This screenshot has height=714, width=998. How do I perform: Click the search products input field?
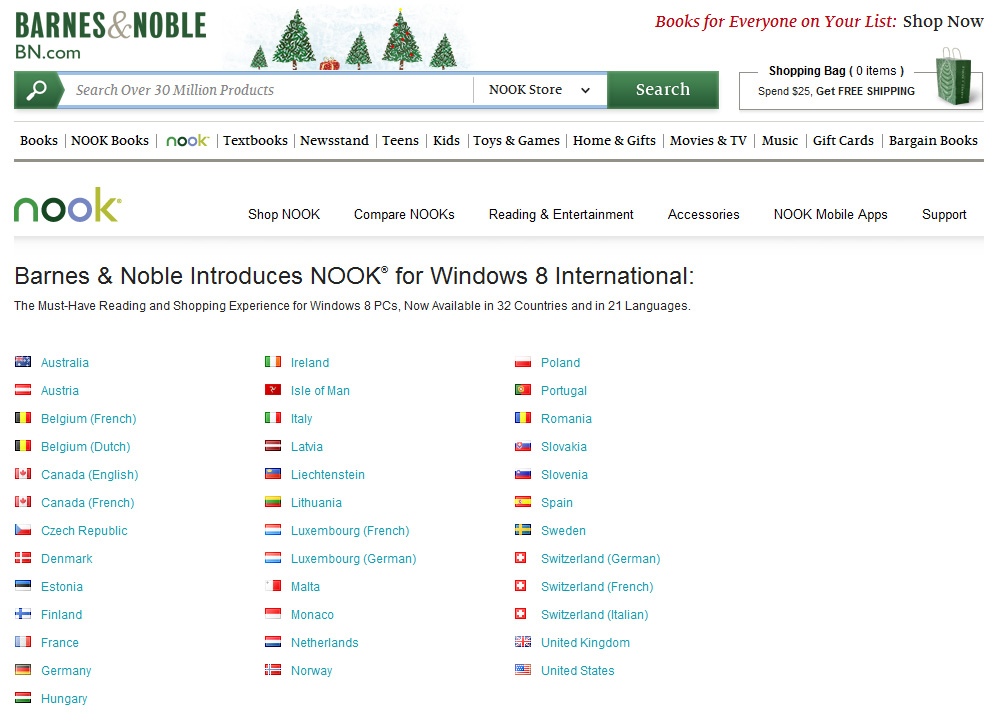click(270, 90)
